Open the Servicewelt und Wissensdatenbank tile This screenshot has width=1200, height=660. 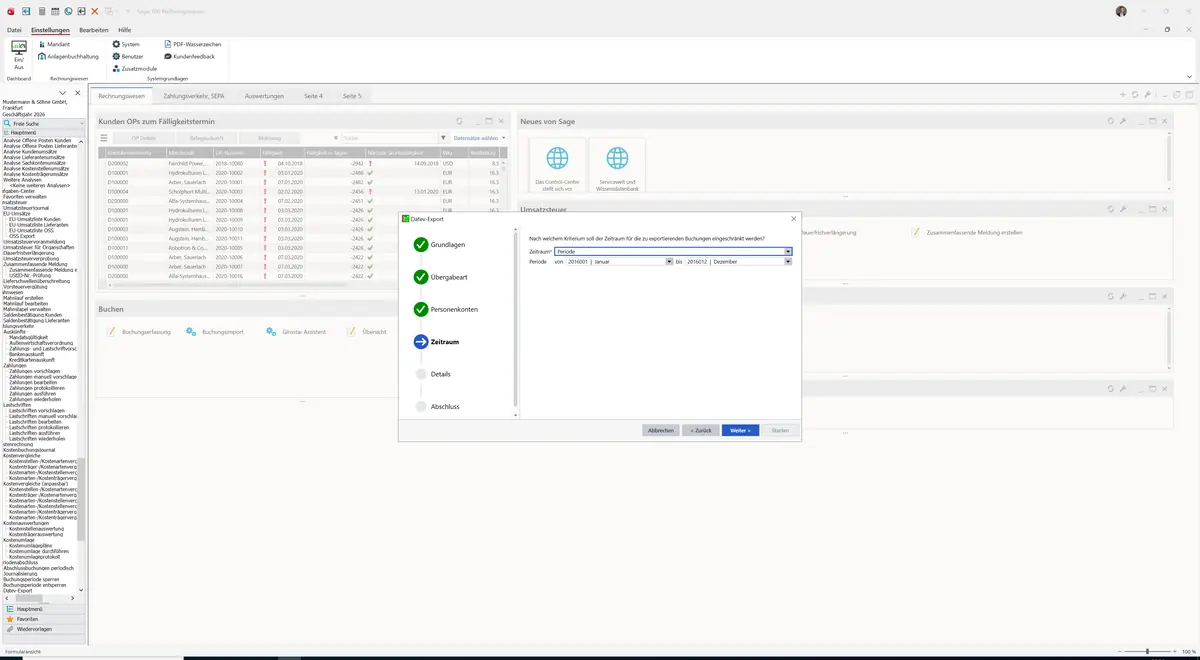(x=618, y=166)
